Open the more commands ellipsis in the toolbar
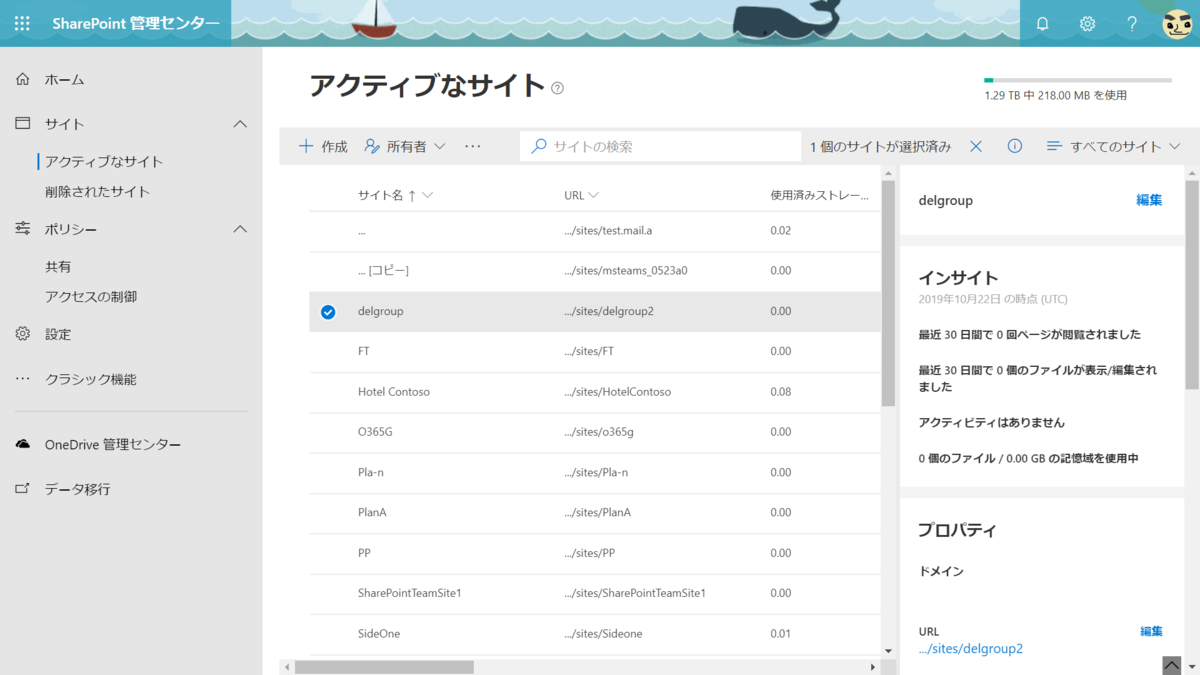This screenshot has height=675, width=1200. point(473,146)
